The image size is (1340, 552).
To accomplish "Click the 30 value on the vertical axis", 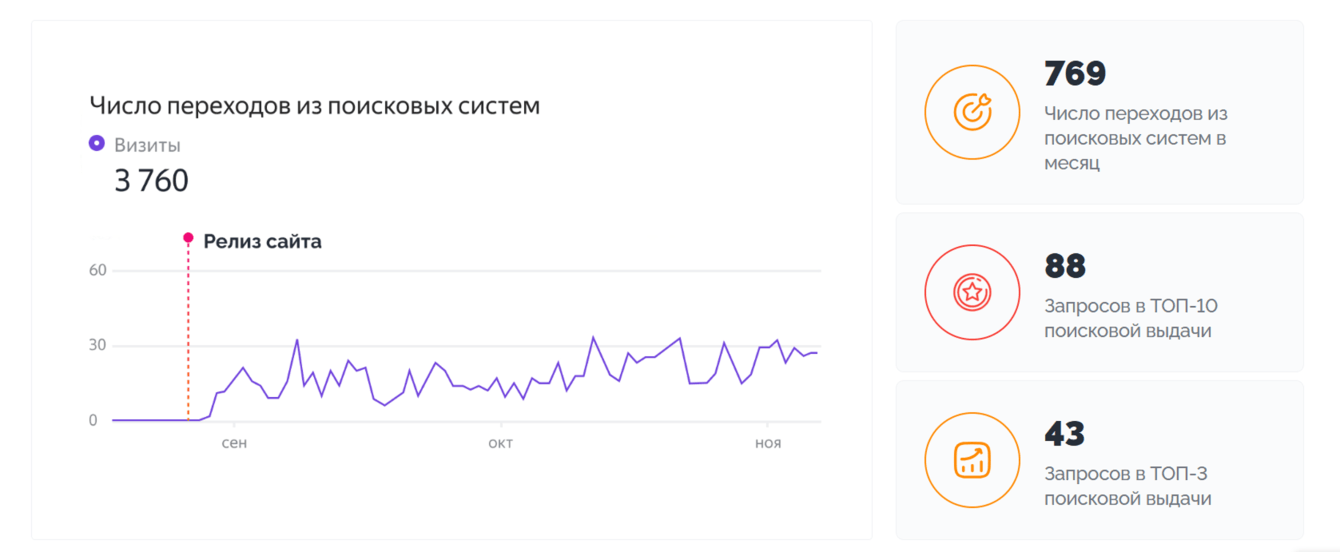I will 98,346.
